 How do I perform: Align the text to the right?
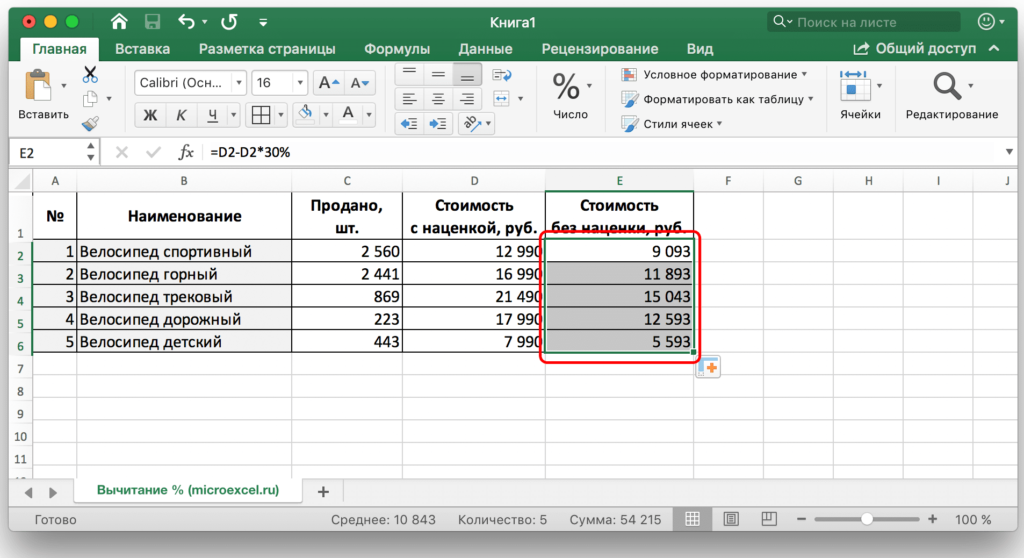(x=467, y=99)
